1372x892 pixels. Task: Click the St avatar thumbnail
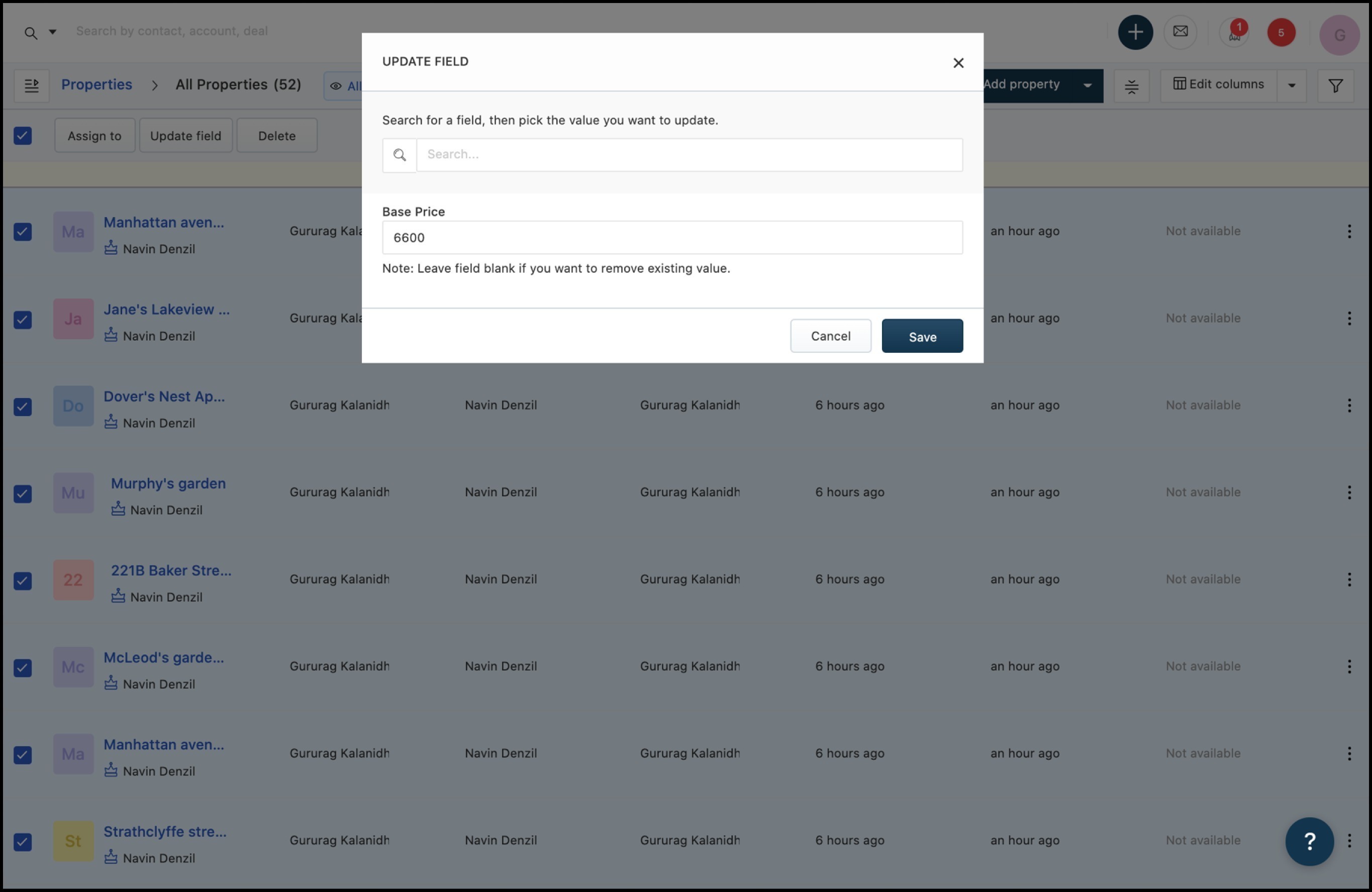(73, 841)
